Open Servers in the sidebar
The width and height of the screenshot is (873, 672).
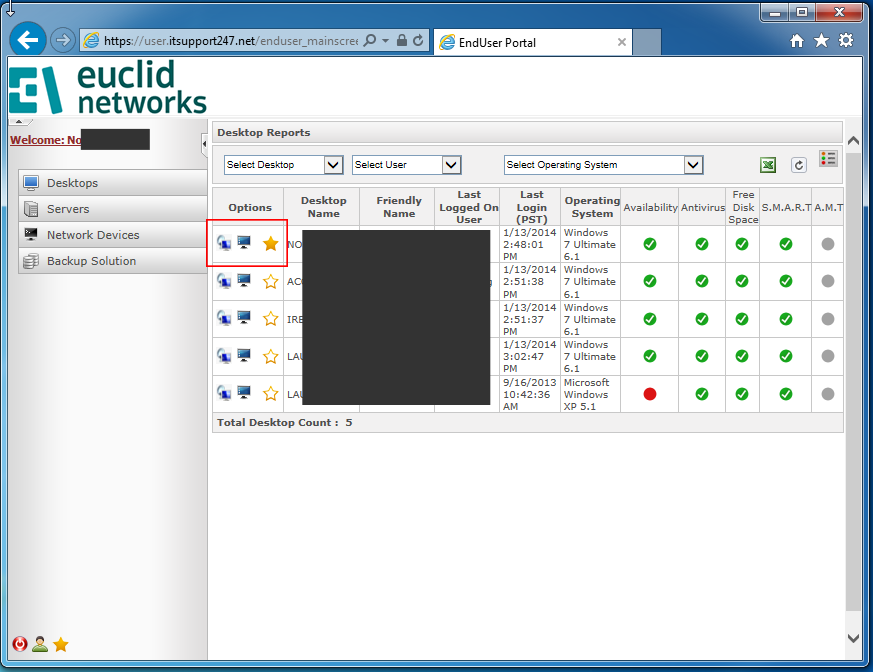click(x=113, y=209)
